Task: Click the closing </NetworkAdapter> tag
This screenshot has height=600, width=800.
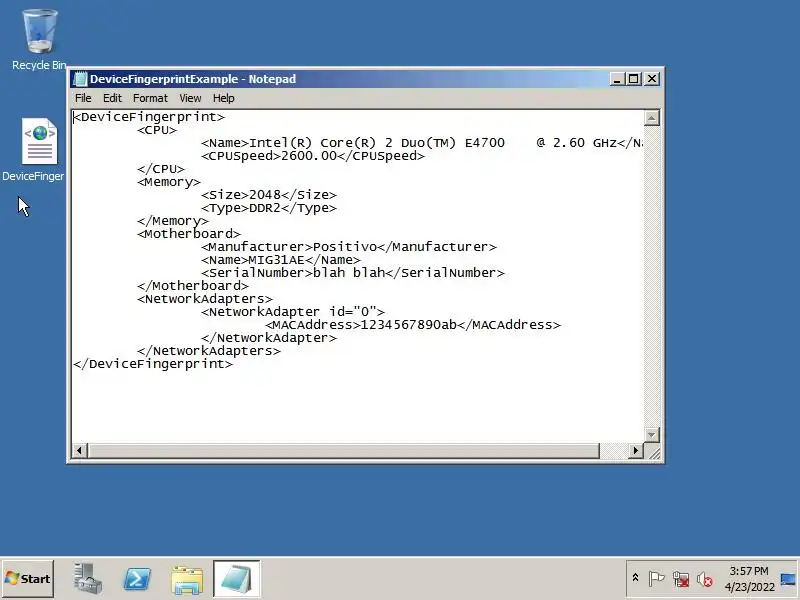Action: pyautogui.click(x=269, y=338)
